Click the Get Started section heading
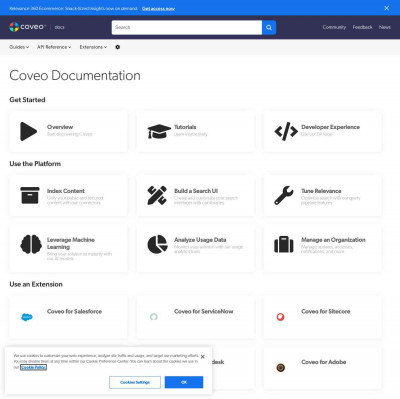The height and width of the screenshot is (399, 400). (x=27, y=100)
